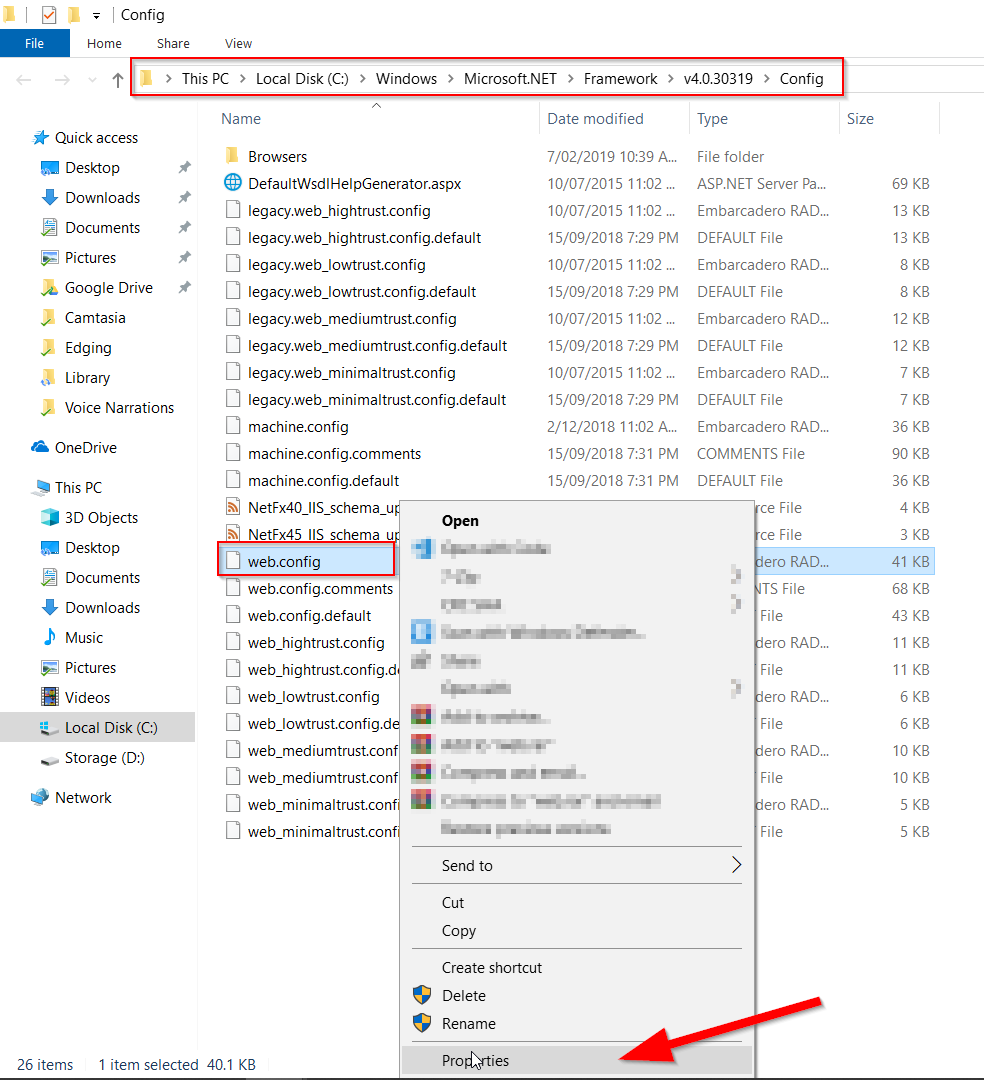Screen dimensions: 984x1080
Task: Click Local Disk (C:) in address breadcrumb
Action: [302, 79]
